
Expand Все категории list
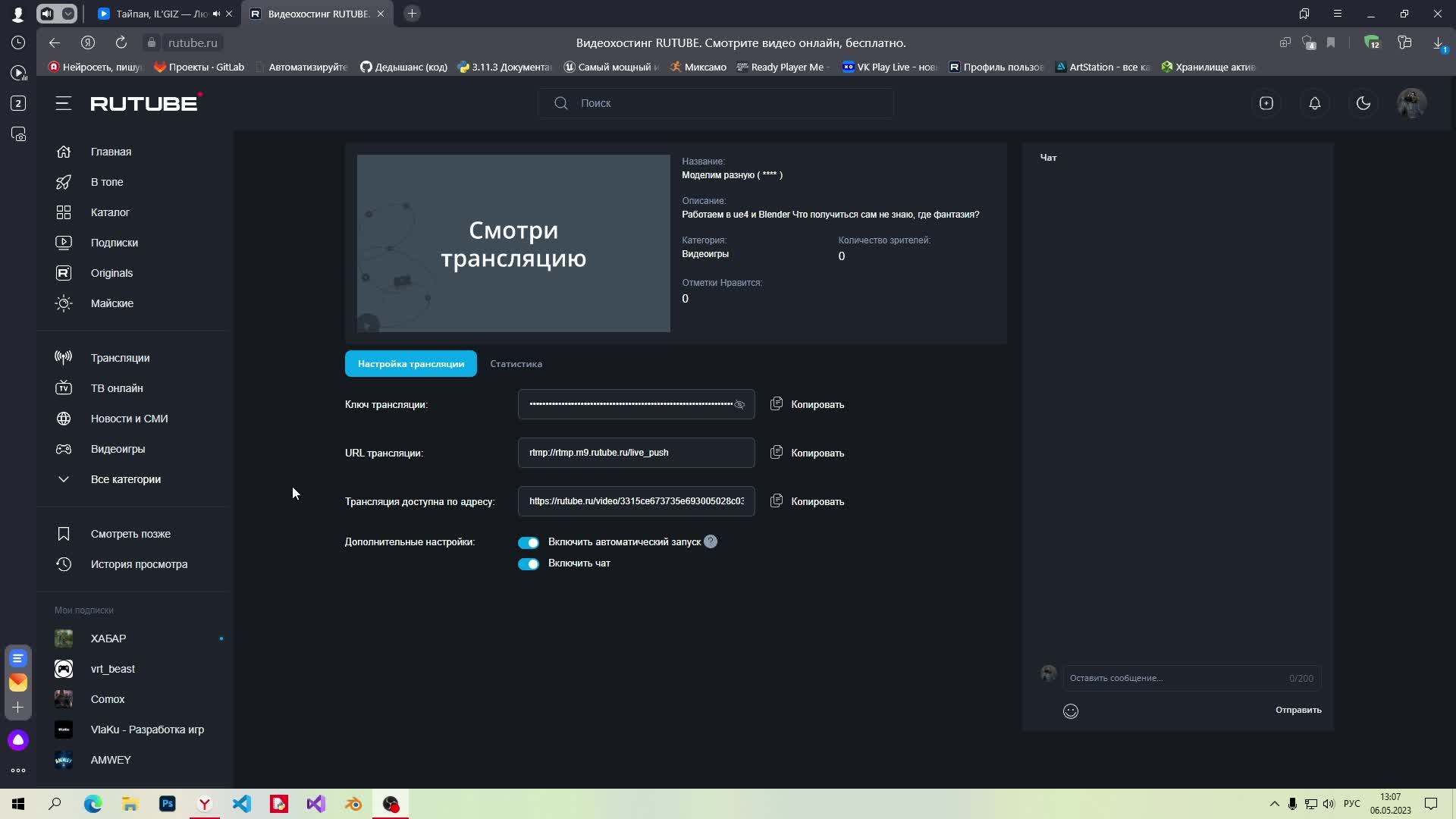tap(125, 479)
